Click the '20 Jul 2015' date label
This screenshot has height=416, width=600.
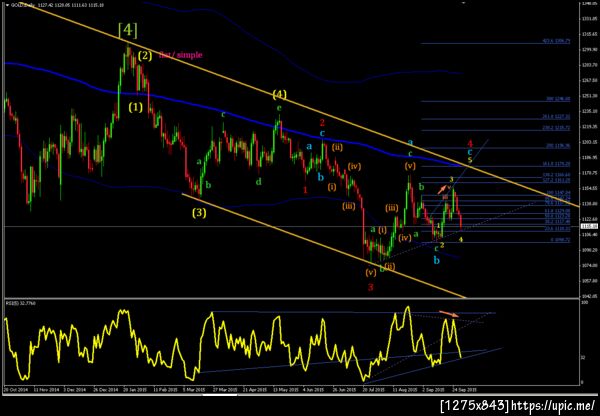375,389
